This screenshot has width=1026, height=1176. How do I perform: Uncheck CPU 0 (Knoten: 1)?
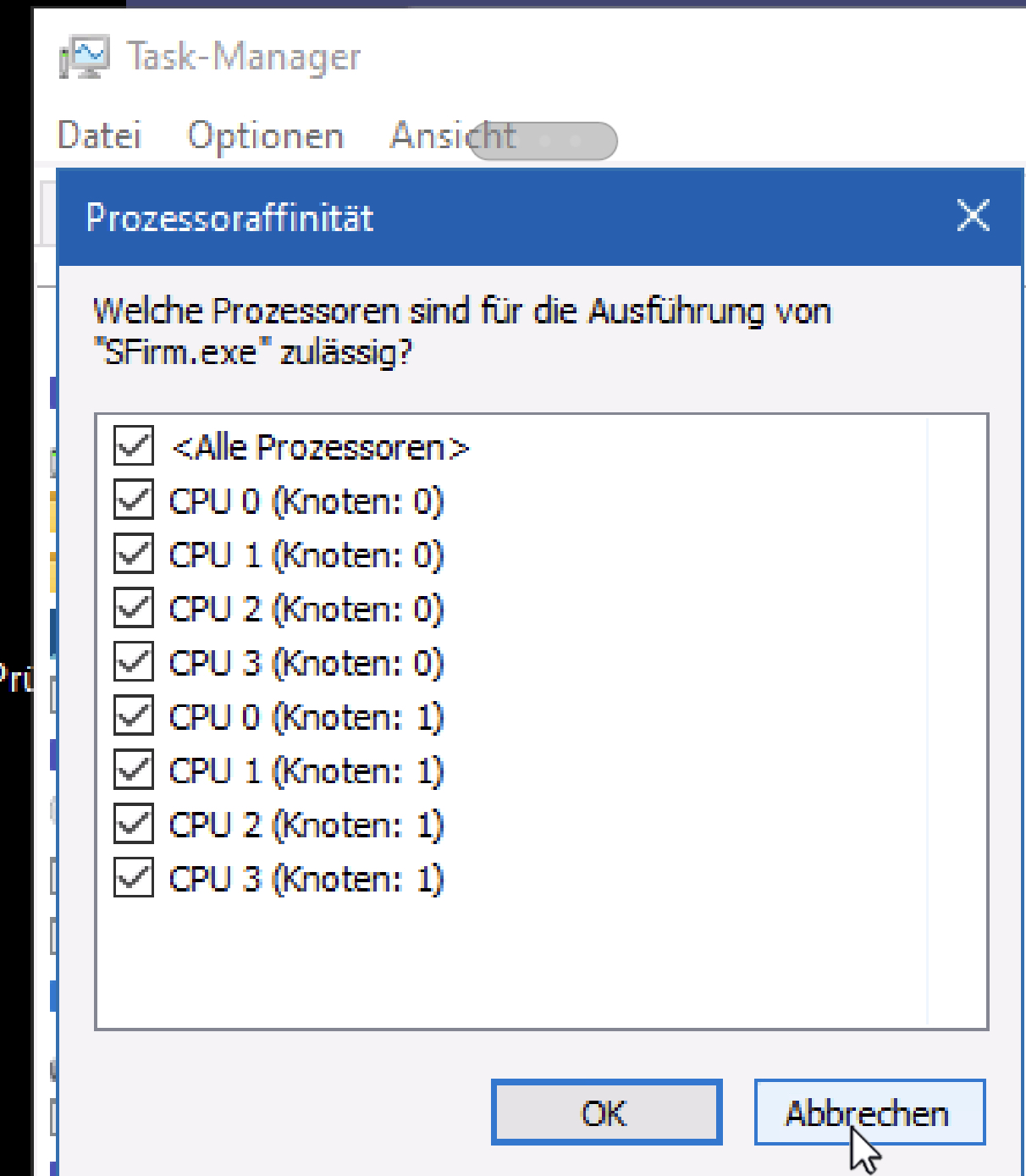click(x=134, y=716)
